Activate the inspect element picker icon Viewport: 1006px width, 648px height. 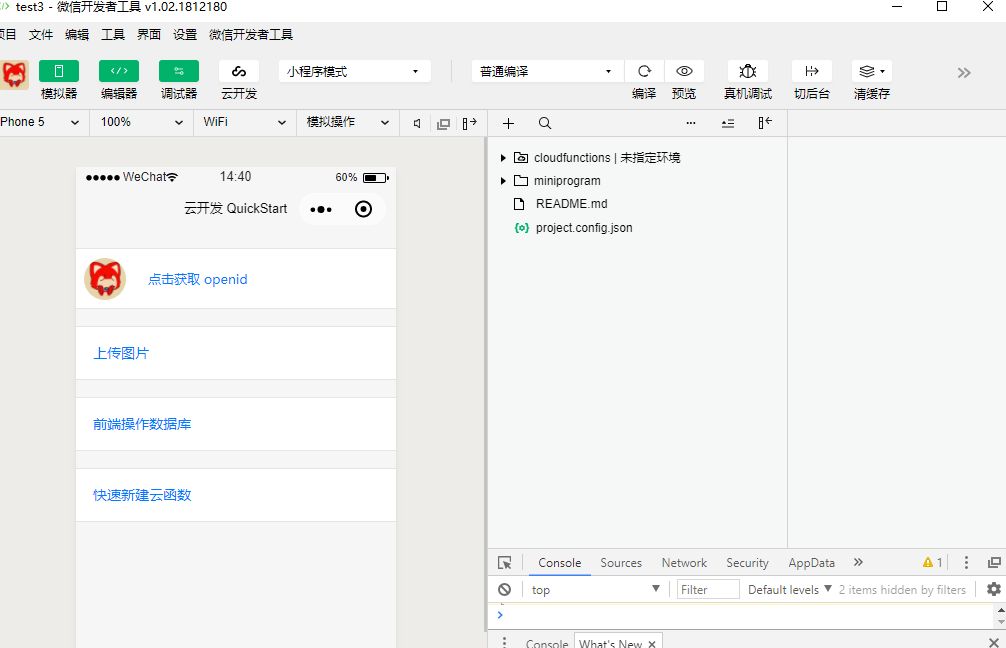[505, 563]
